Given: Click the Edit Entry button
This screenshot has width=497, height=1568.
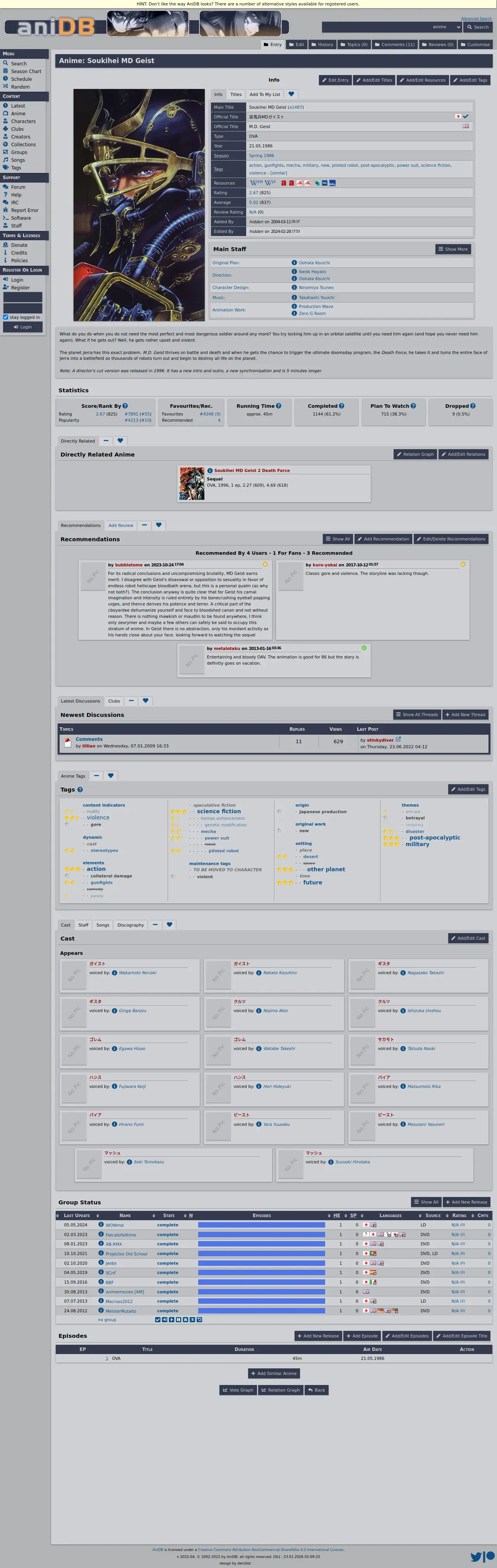Looking at the screenshot, I should pos(335,80).
